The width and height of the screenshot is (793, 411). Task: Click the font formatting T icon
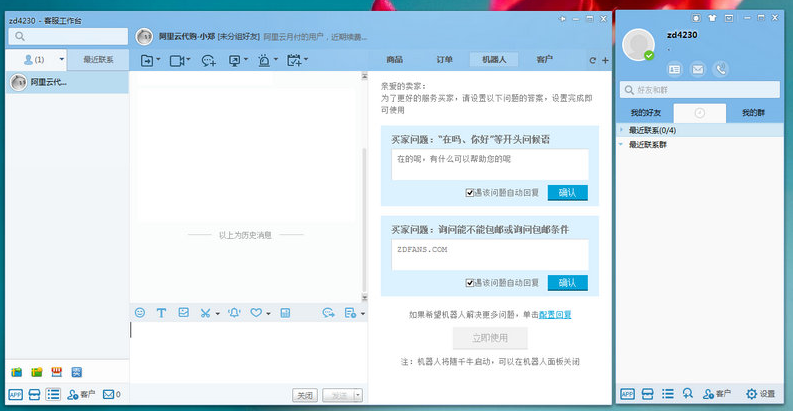pos(161,313)
